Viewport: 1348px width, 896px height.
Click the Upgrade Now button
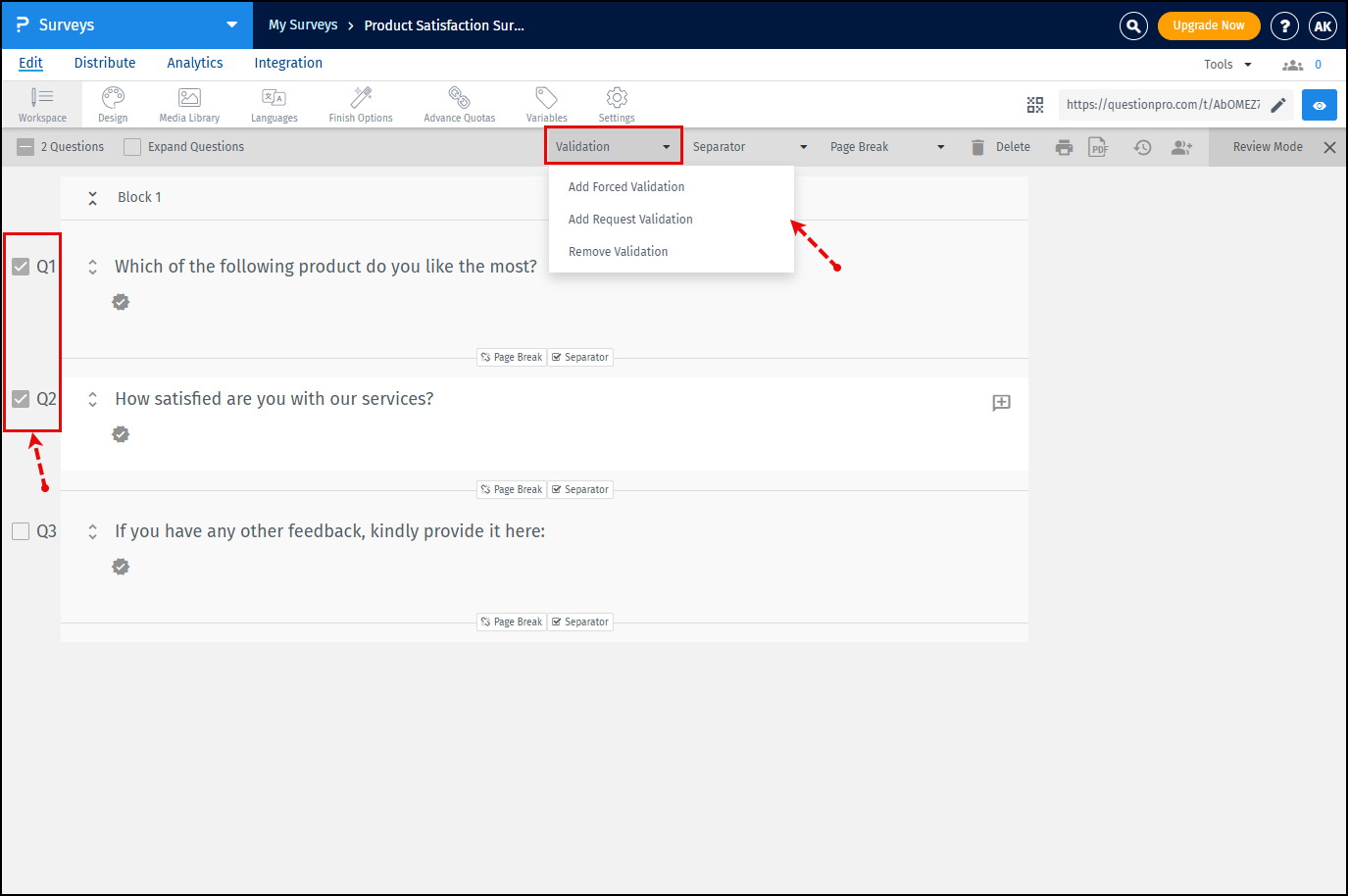click(x=1208, y=25)
